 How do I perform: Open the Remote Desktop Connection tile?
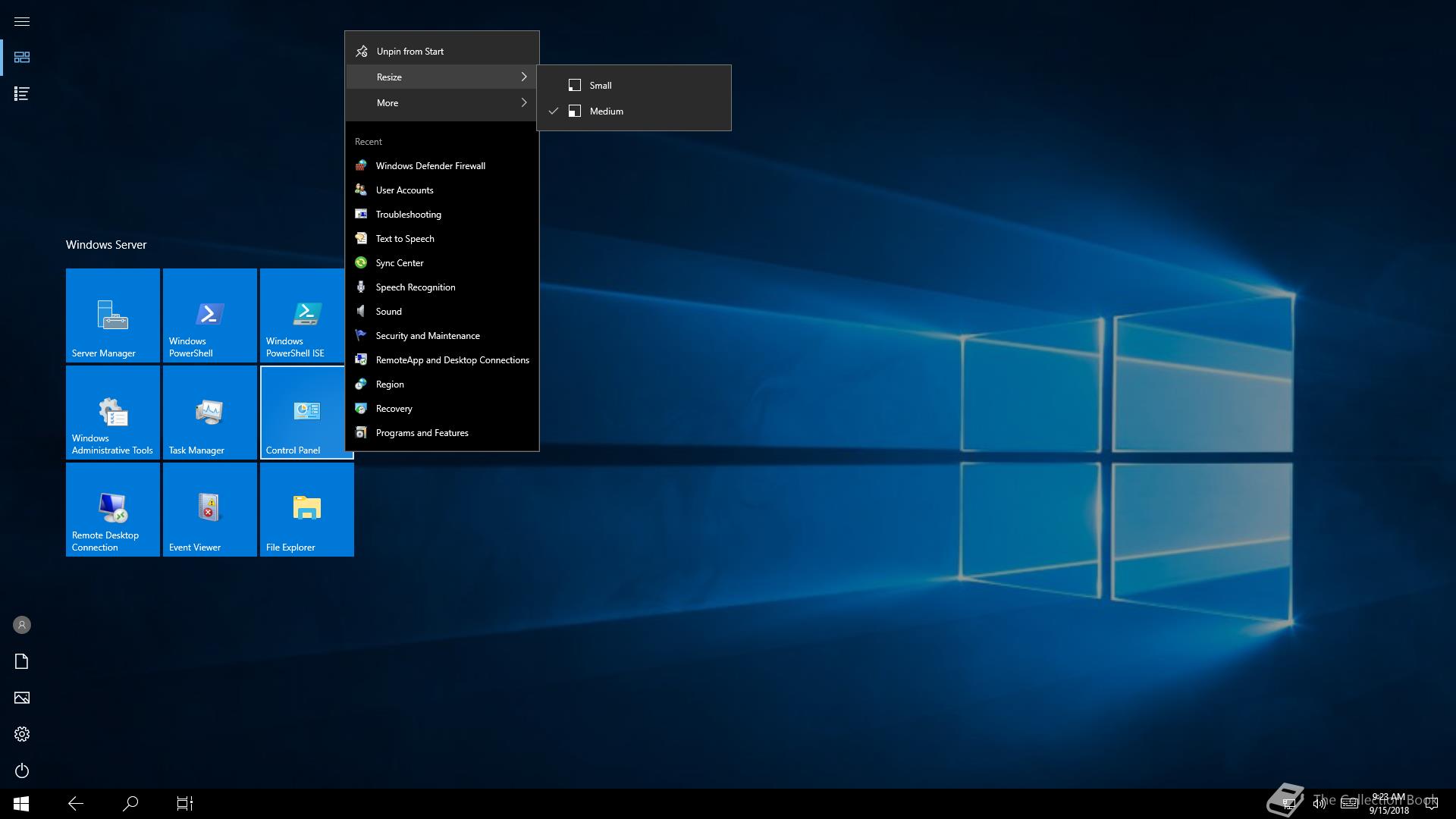click(x=113, y=510)
